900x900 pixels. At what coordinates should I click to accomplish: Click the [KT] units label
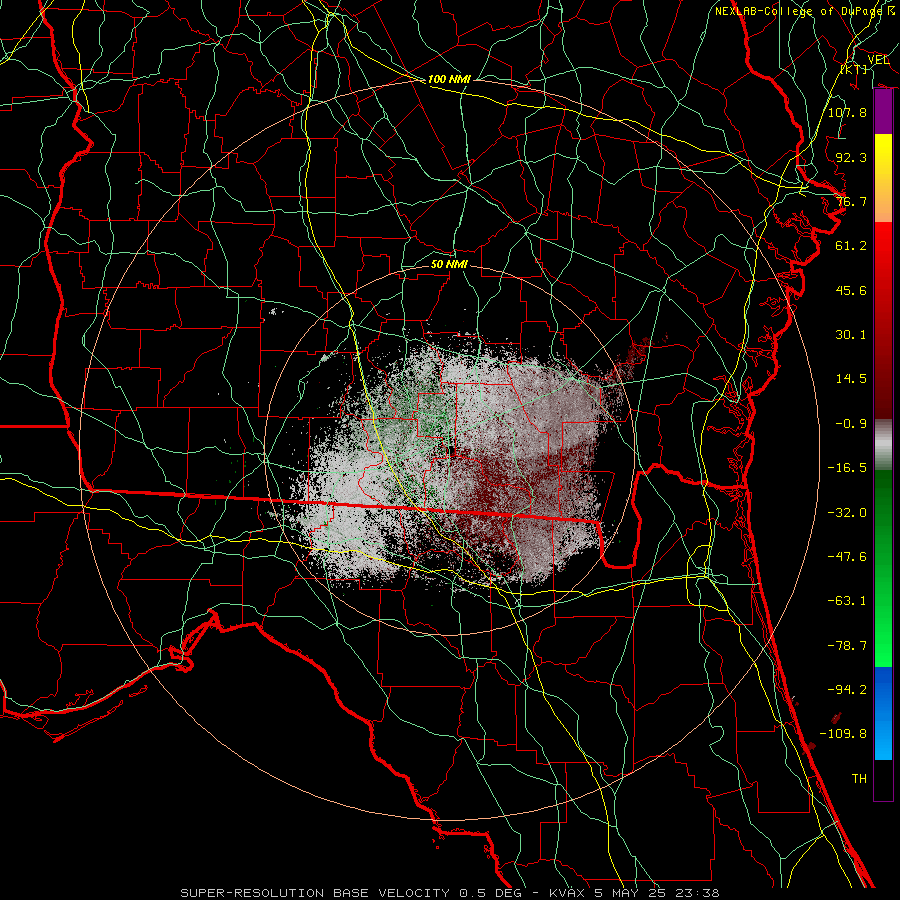[x=854, y=69]
